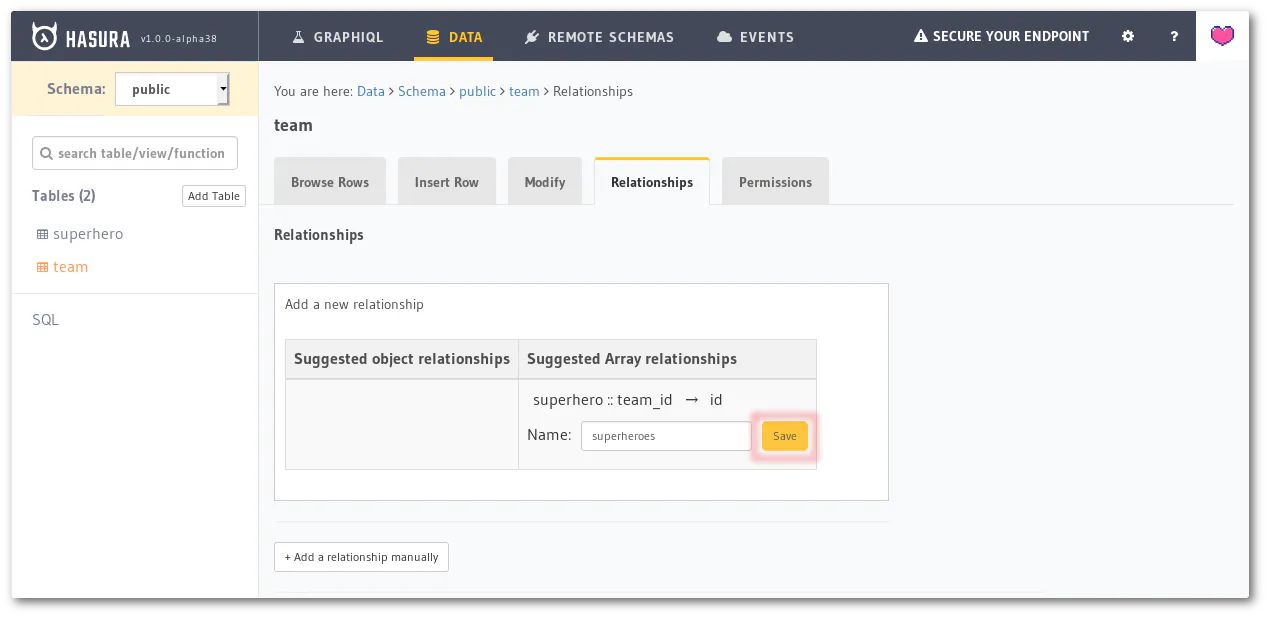Click Add a relationship manually button
The image size is (1268, 617).
[x=361, y=557]
